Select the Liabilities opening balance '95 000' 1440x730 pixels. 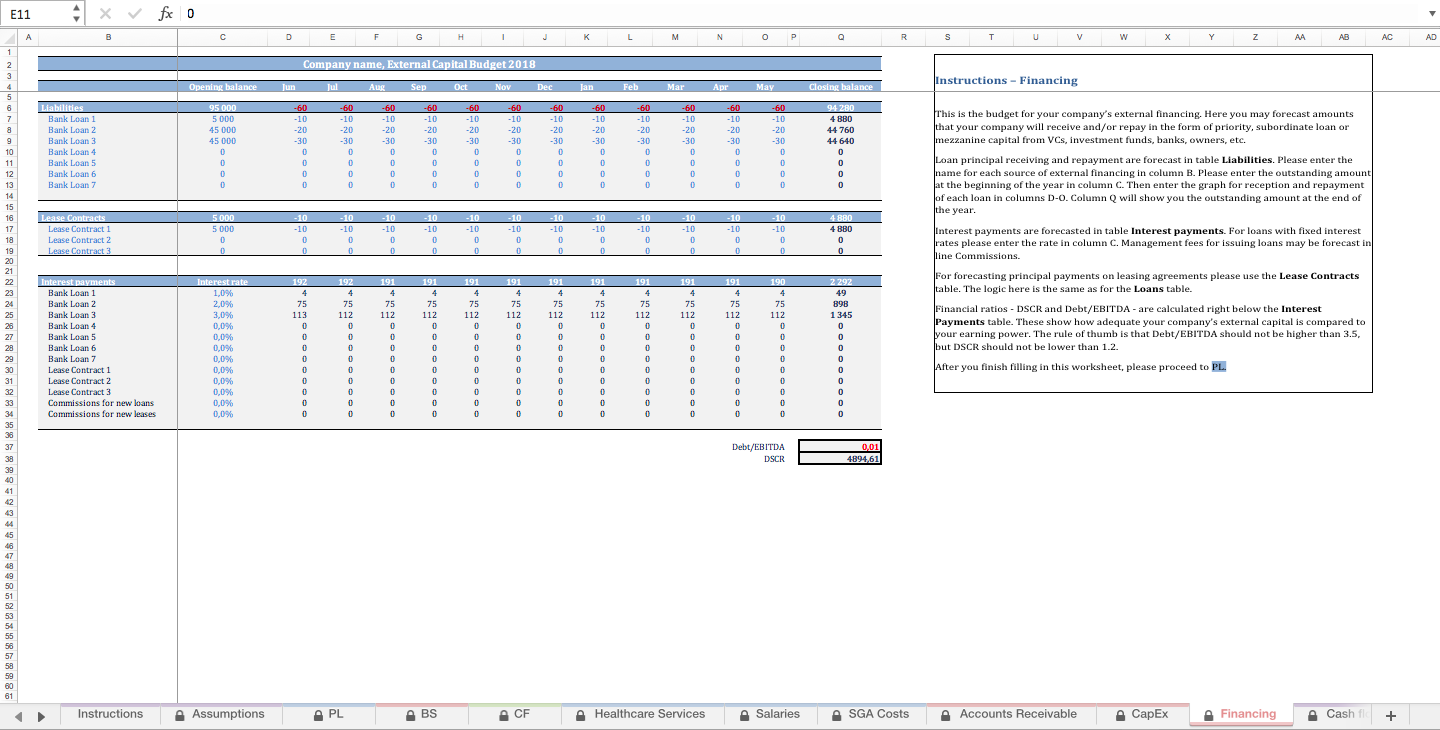(x=222, y=108)
